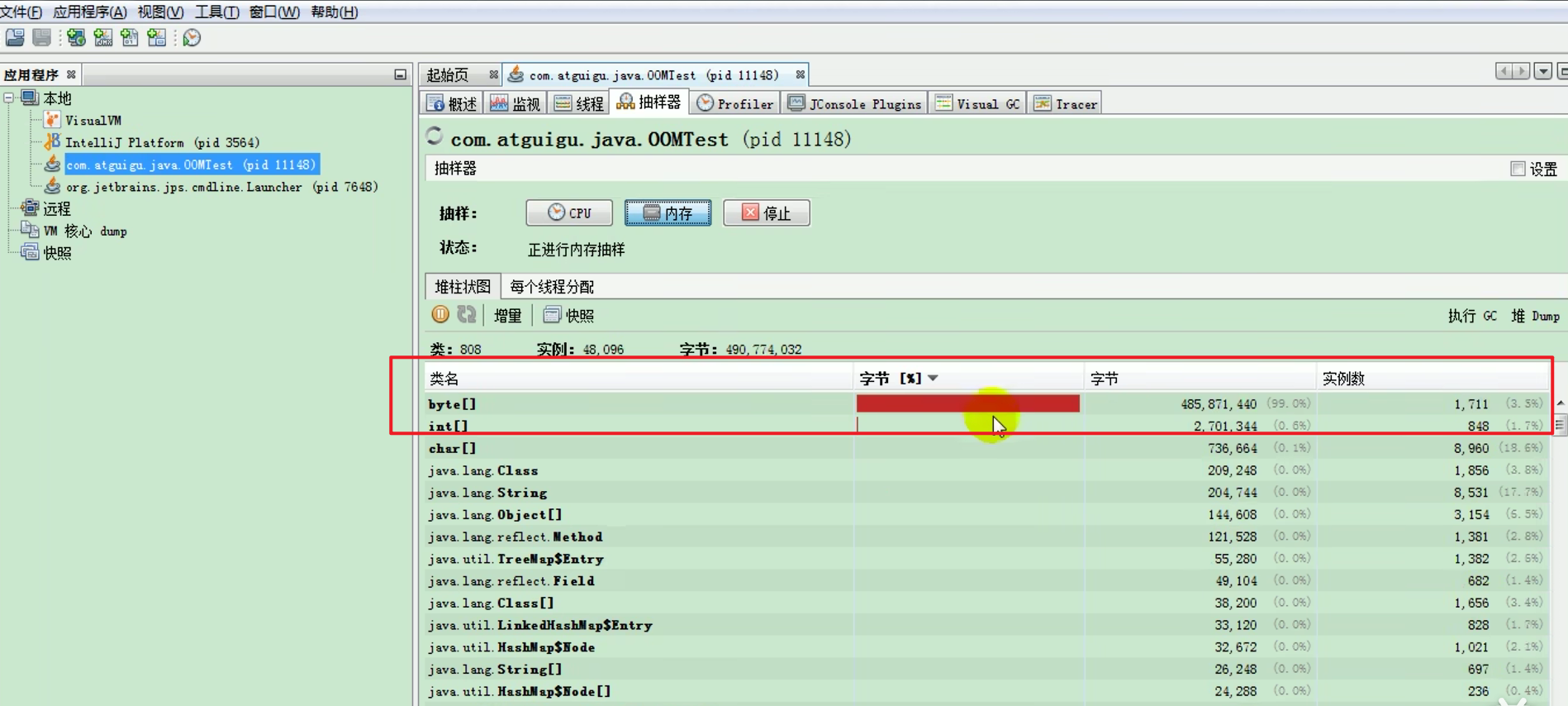Collapse the 本地 local tree node
The image size is (1568, 706).
(x=9, y=98)
